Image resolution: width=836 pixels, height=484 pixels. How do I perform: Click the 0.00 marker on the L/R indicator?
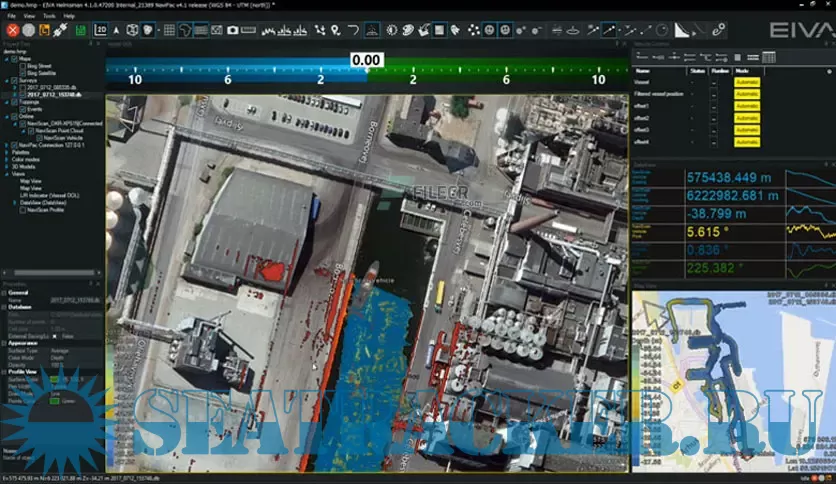(367, 61)
